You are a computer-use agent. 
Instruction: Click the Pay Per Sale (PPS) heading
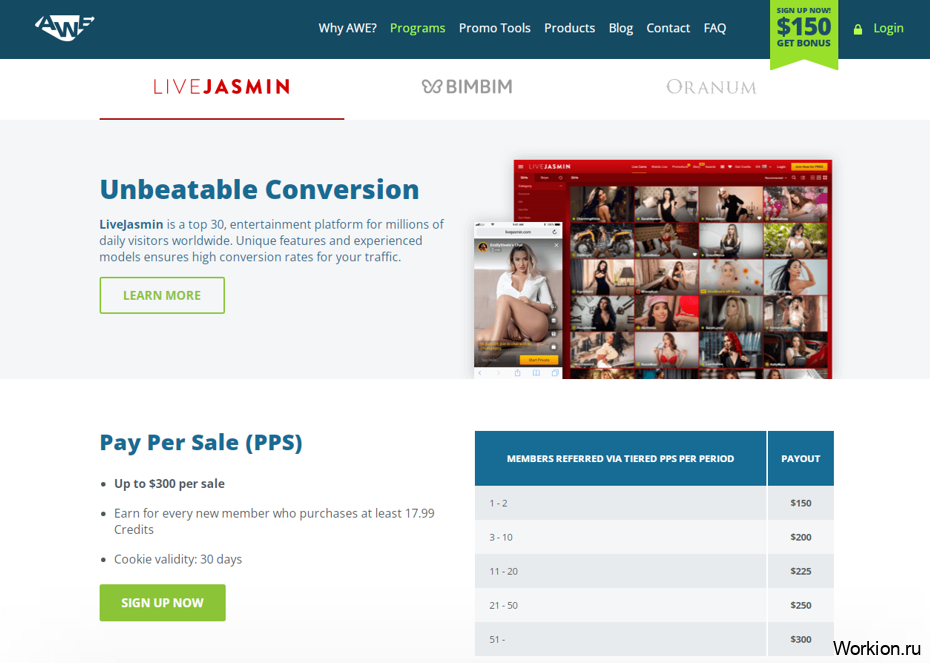pos(201,442)
